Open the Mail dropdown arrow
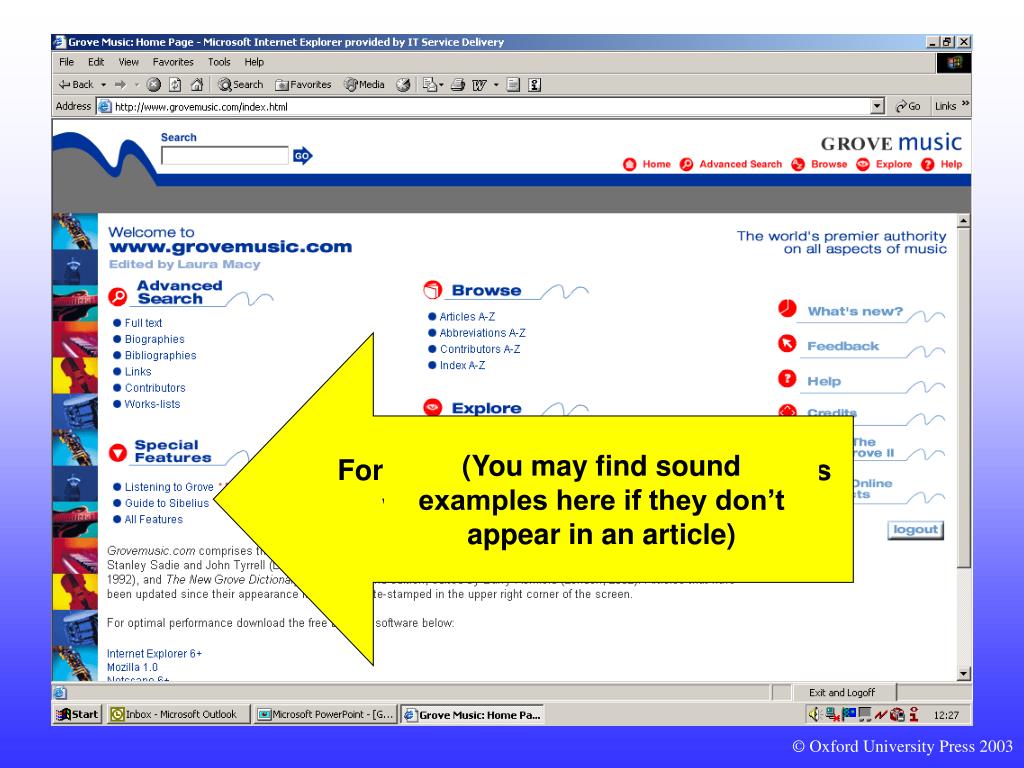Screen dimensions: 1024x768 click(441, 85)
